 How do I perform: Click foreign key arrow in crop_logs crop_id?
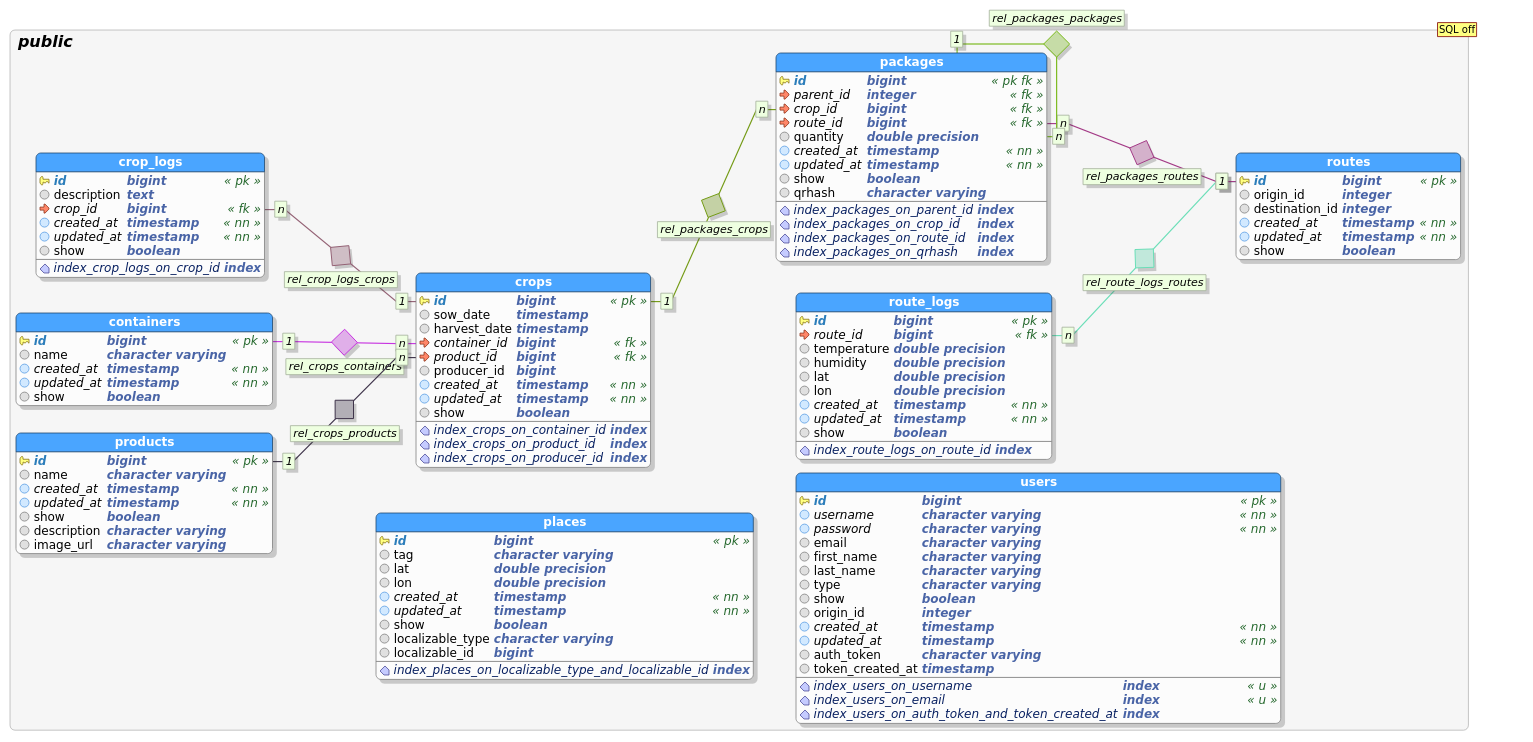click(x=44, y=209)
